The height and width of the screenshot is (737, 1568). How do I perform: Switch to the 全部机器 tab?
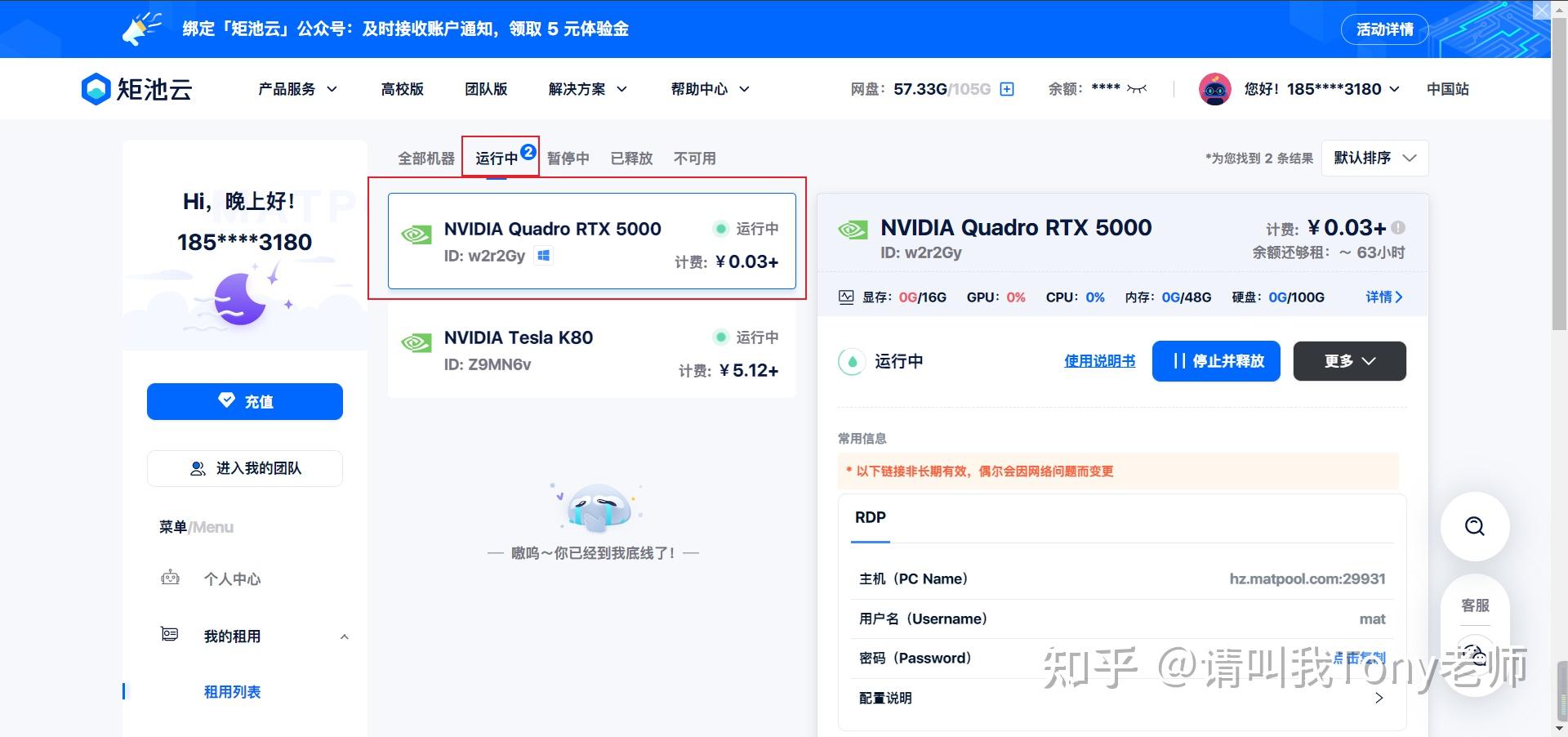(426, 159)
